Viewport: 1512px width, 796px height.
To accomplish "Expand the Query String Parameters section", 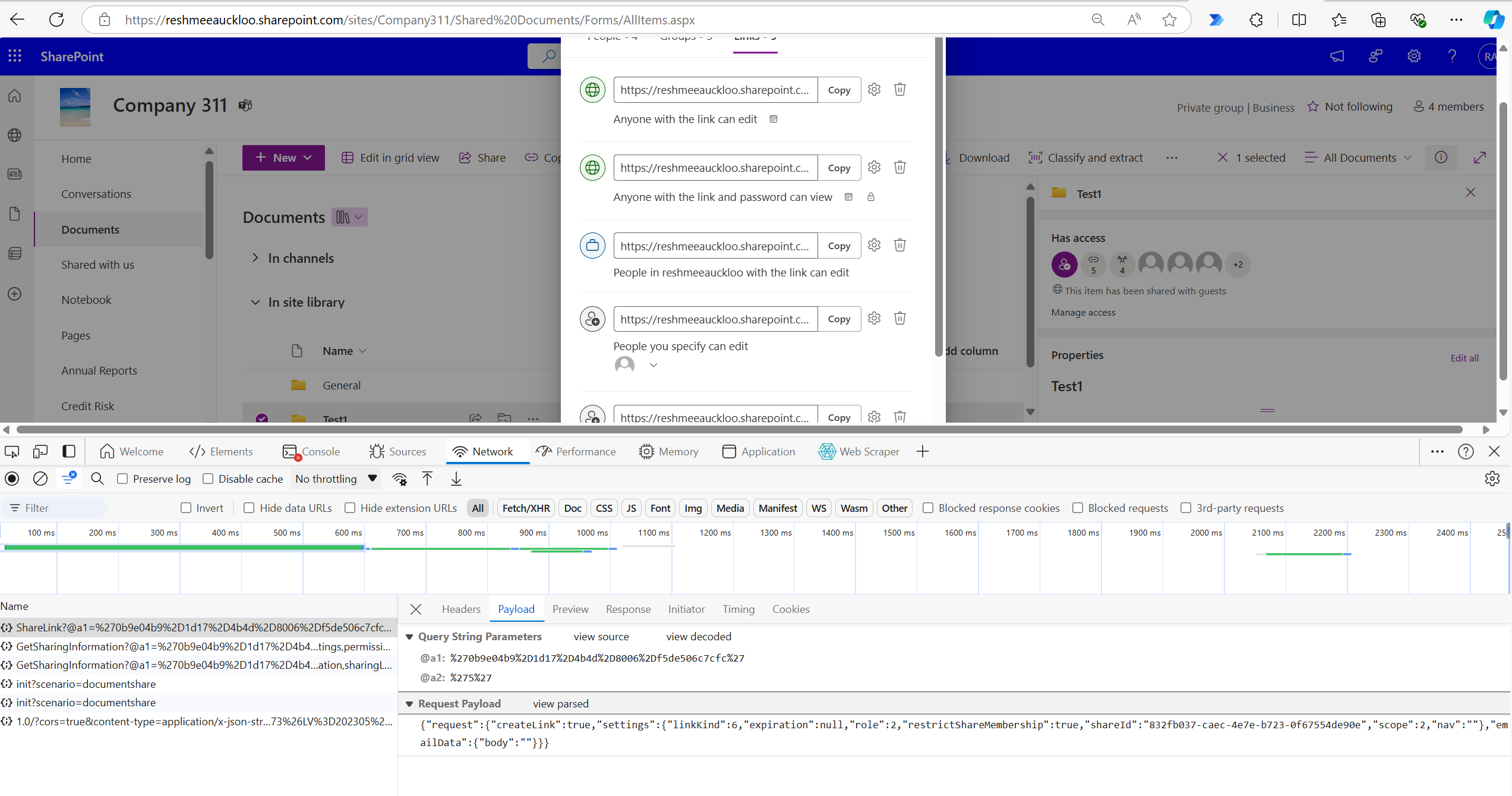I will click(410, 636).
